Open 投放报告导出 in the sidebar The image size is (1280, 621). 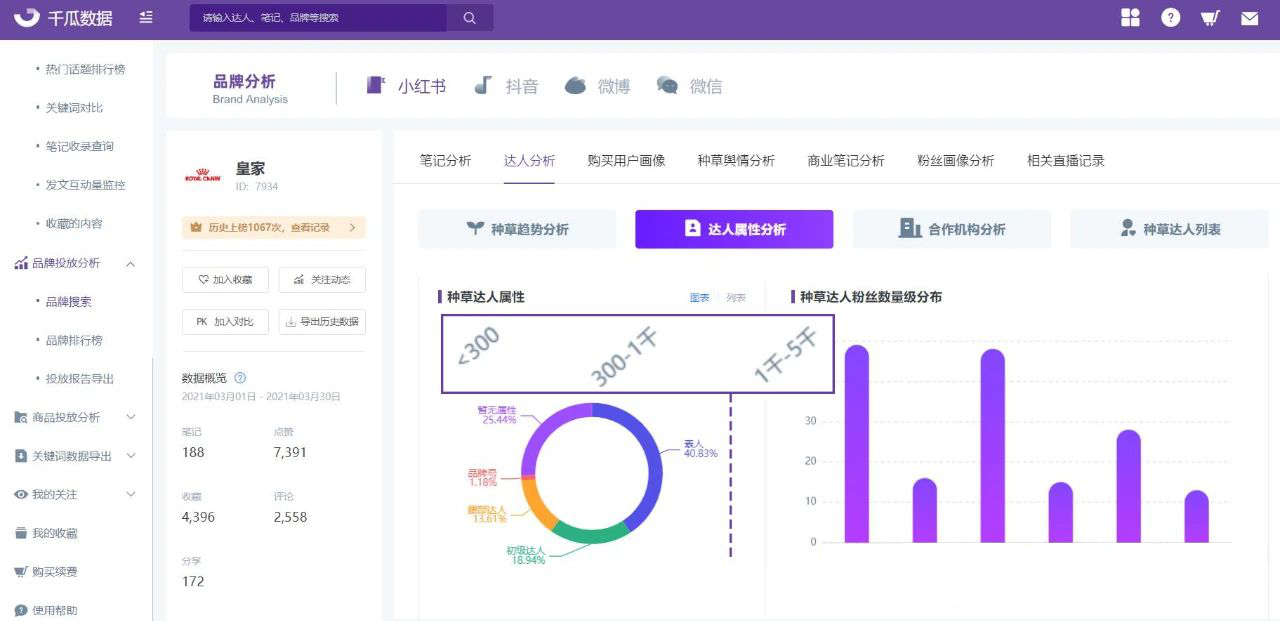tap(80, 379)
